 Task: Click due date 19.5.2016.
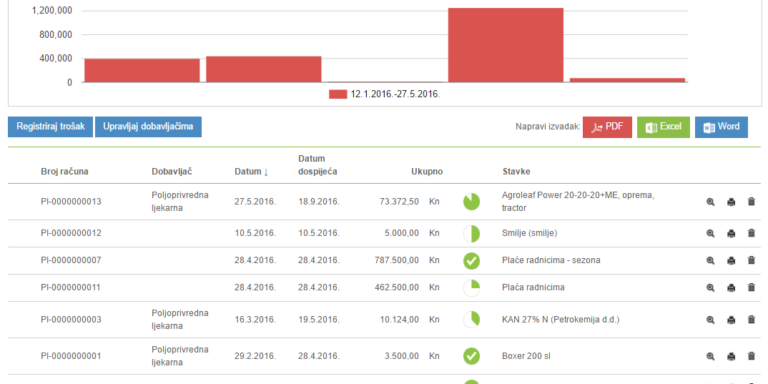tap(319, 319)
